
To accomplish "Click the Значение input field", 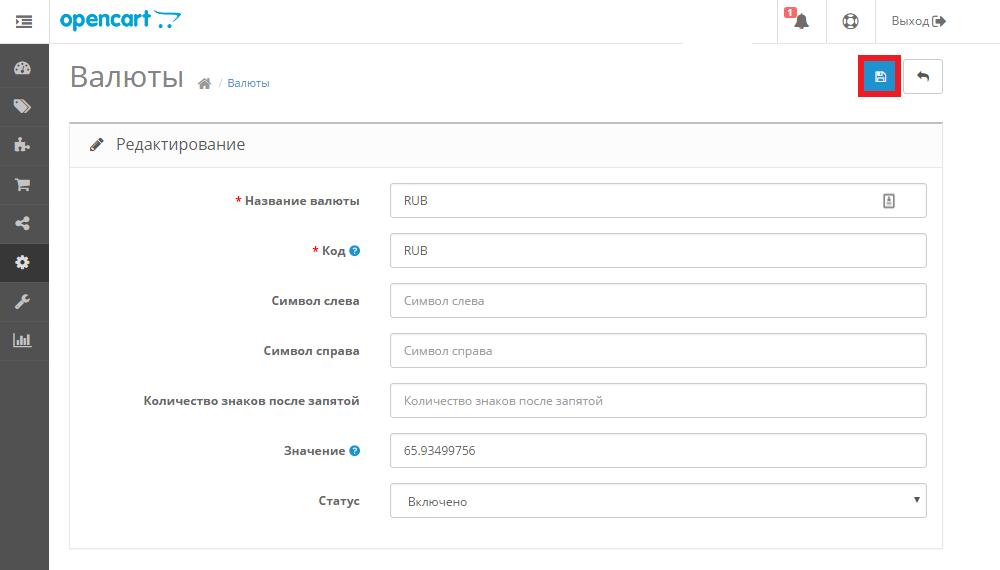I will [658, 451].
